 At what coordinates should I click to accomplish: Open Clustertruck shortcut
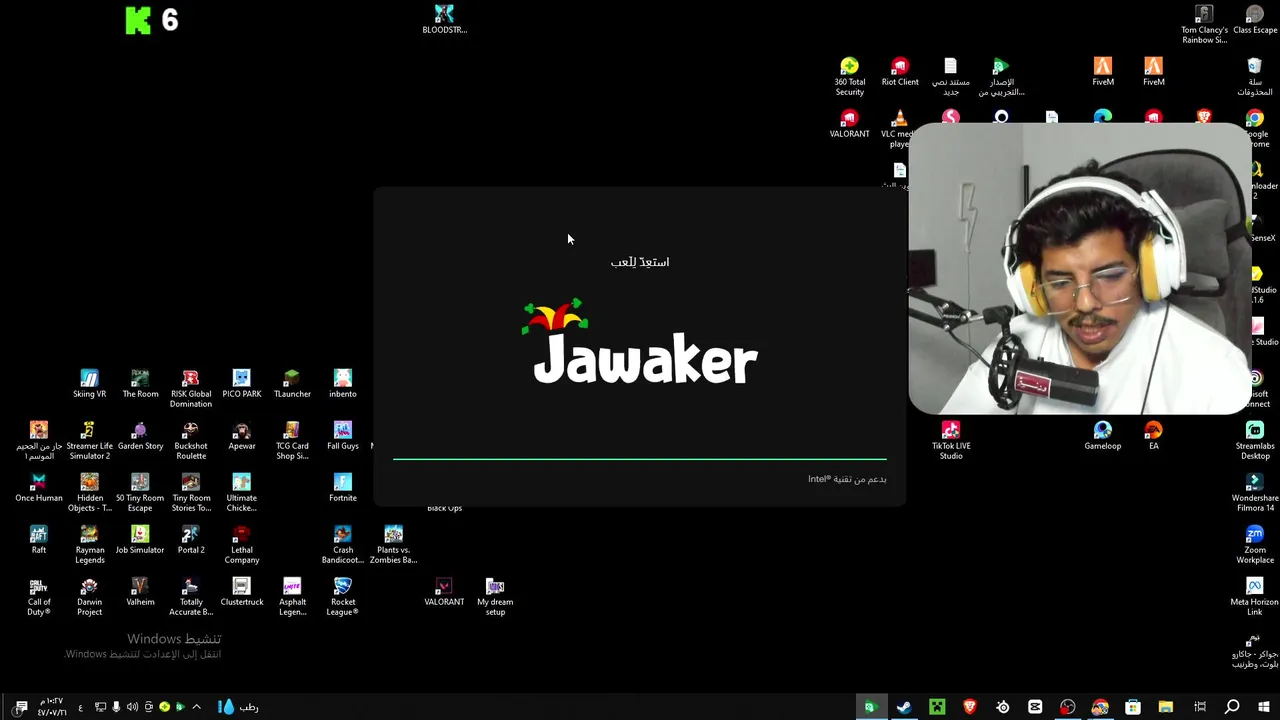point(241,591)
